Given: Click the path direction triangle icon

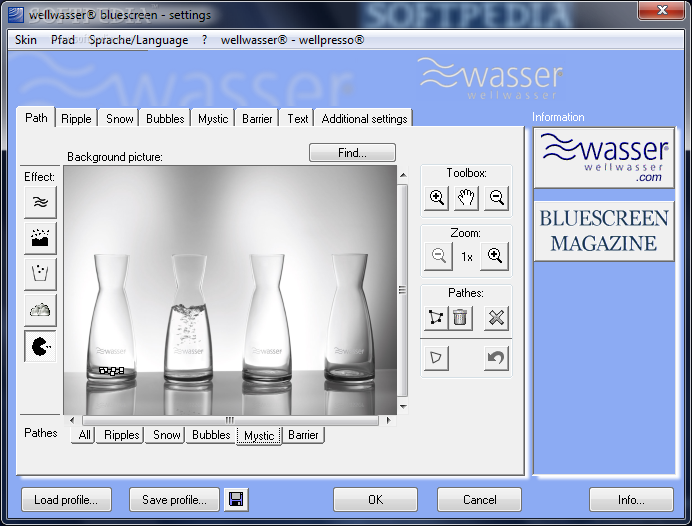Looking at the screenshot, I should point(436,358).
